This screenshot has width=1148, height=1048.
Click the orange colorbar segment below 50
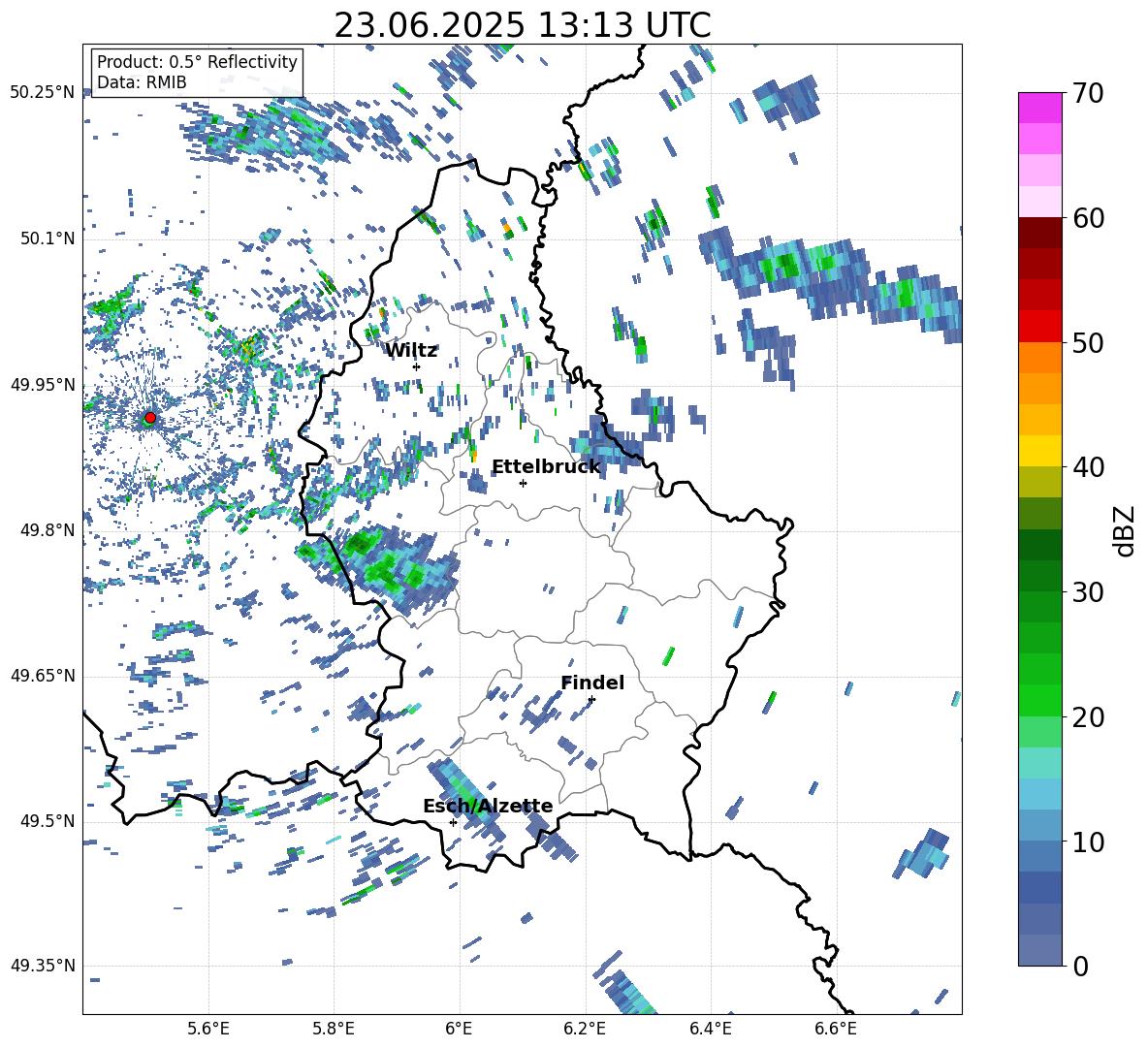click(x=1039, y=358)
